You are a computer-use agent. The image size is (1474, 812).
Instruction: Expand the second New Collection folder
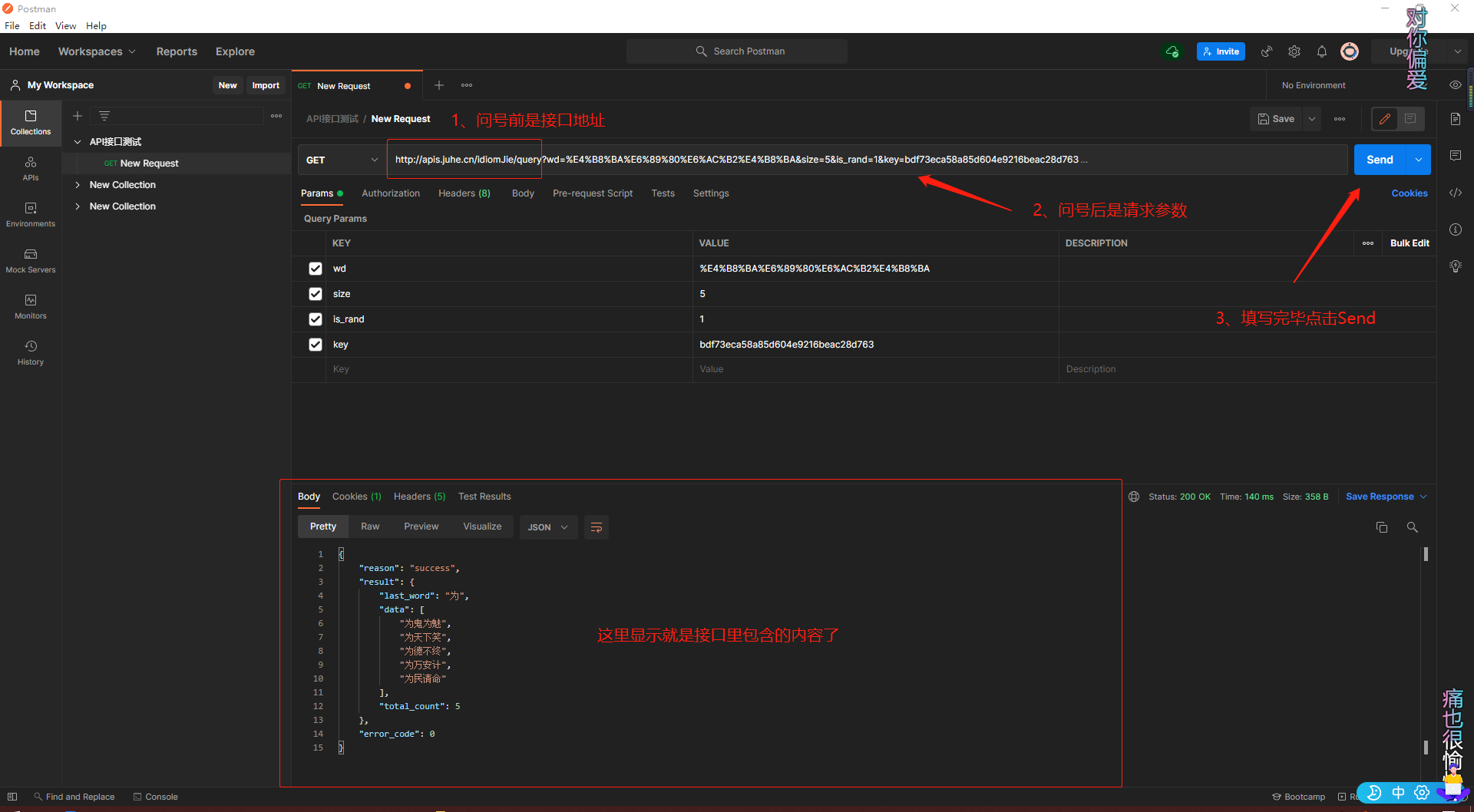coord(78,206)
